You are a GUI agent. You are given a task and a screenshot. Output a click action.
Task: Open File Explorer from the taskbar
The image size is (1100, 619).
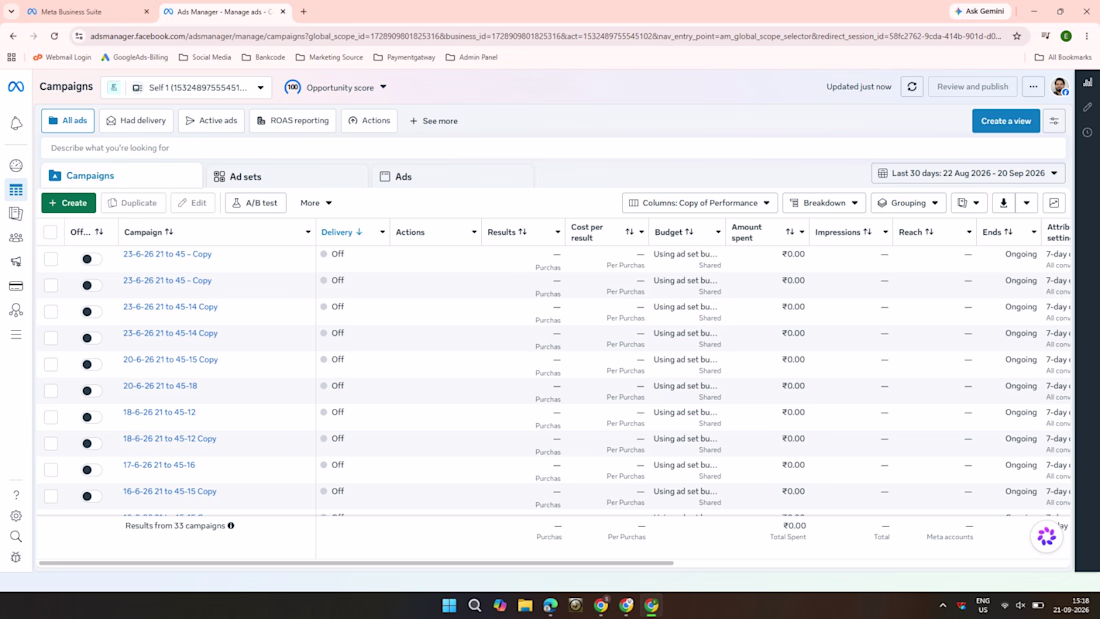525,606
